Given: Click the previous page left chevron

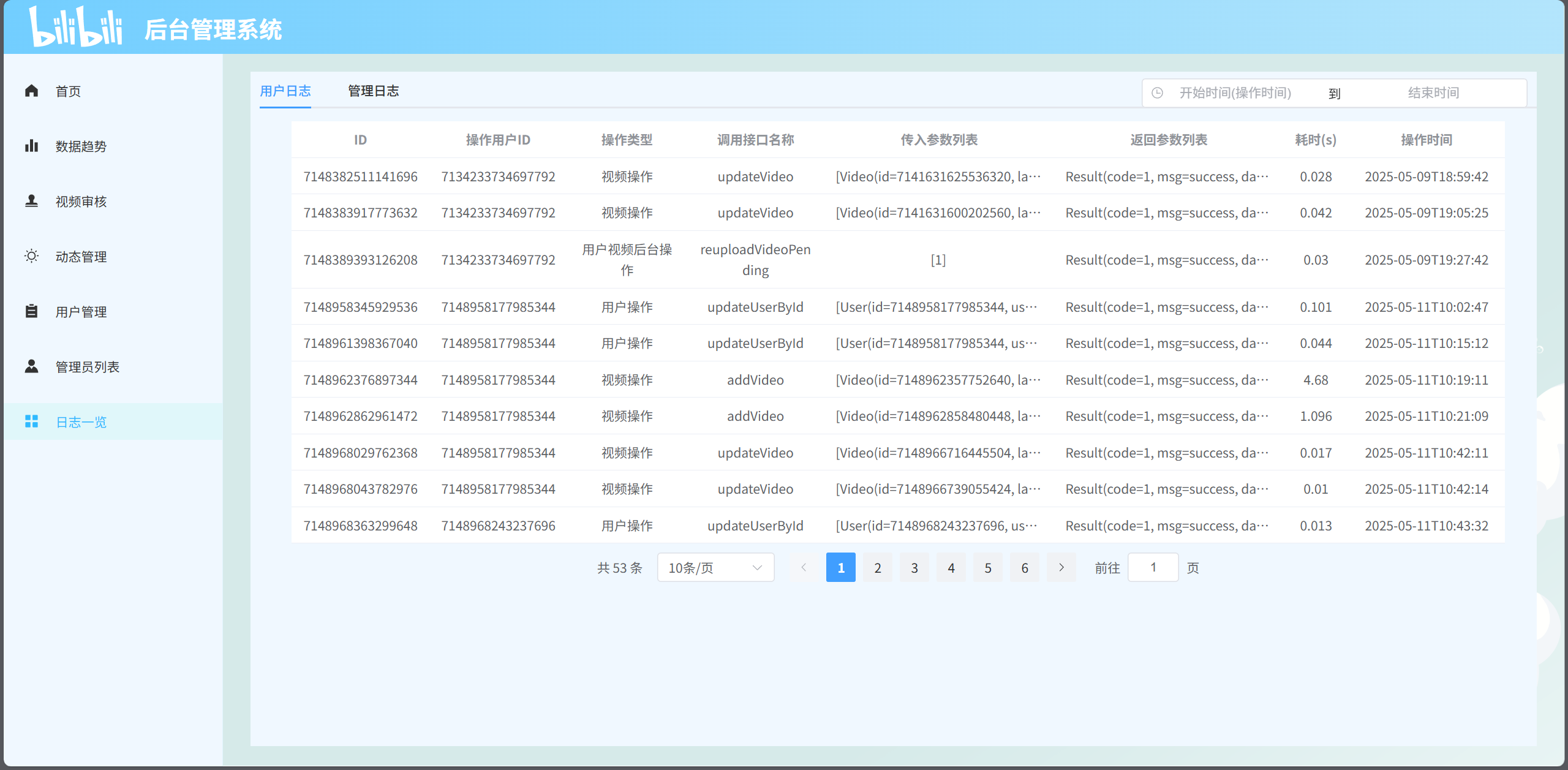Looking at the screenshot, I should (804, 568).
